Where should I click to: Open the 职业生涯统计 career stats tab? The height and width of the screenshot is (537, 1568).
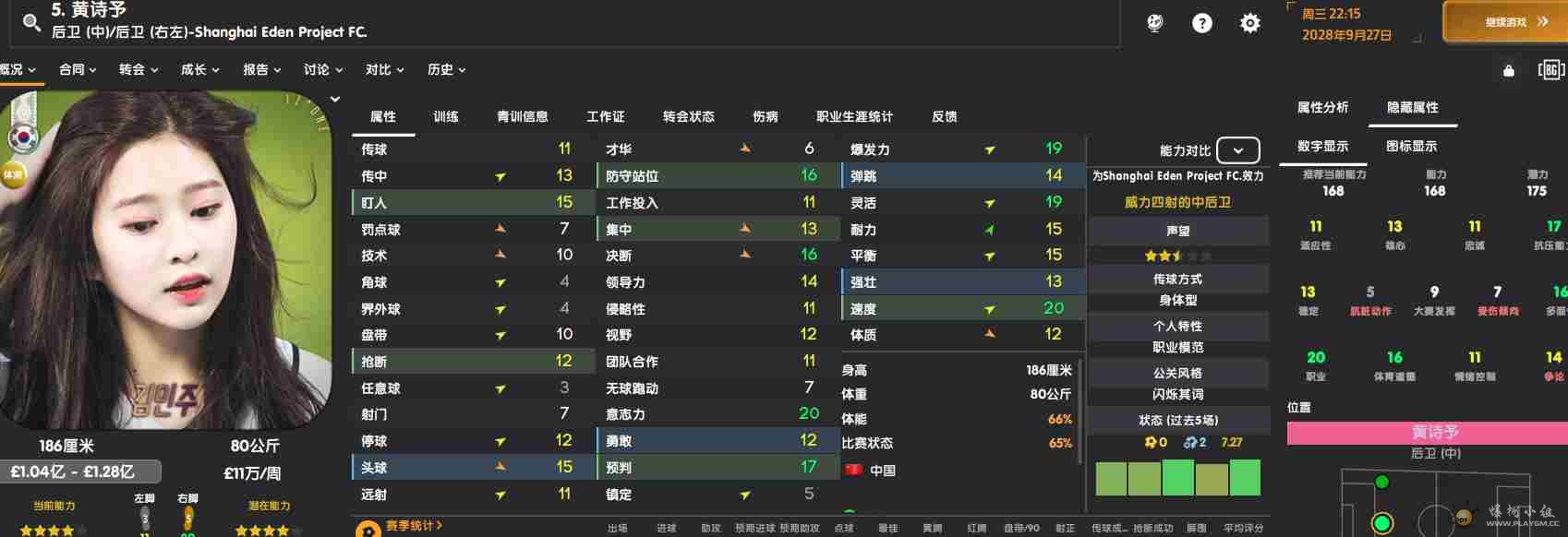pos(854,116)
